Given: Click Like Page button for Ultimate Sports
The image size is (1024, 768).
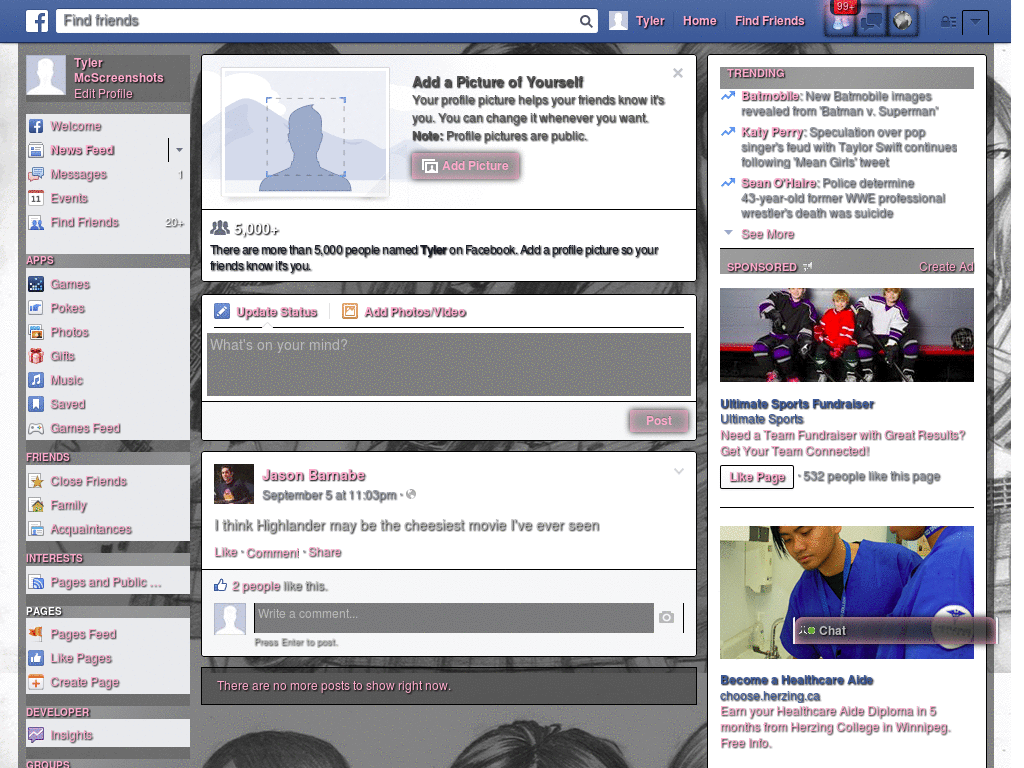Looking at the screenshot, I should click(x=757, y=477).
